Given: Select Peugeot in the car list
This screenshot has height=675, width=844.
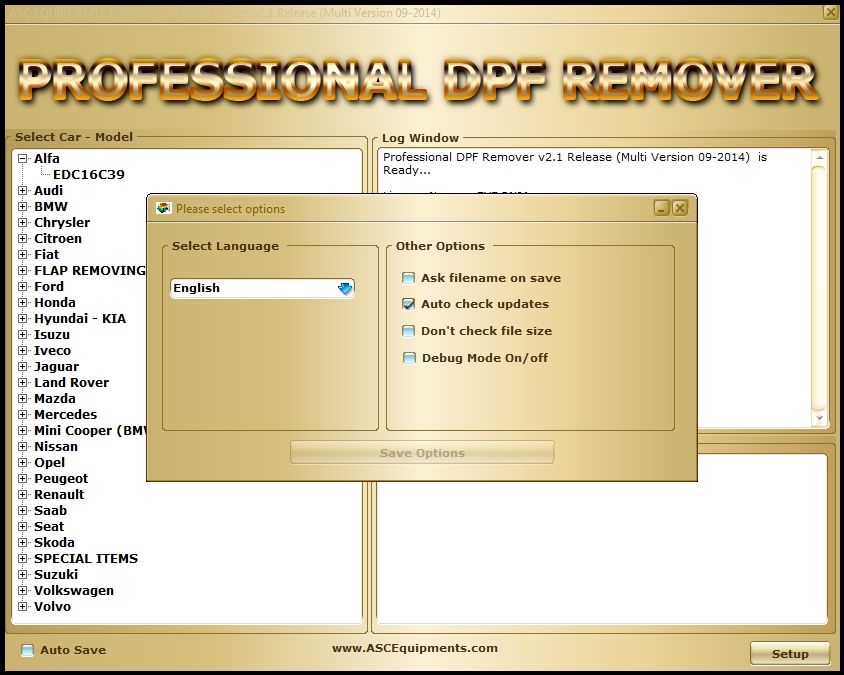Looking at the screenshot, I should (x=61, y=479).
